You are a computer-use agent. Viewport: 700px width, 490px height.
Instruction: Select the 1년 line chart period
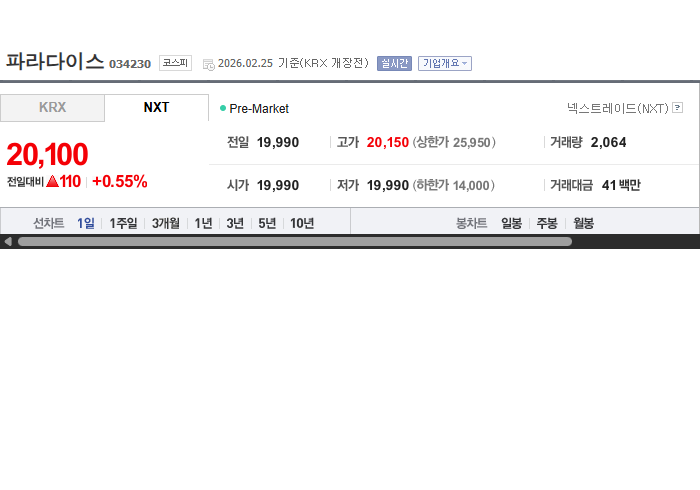(x=203, y=223)
